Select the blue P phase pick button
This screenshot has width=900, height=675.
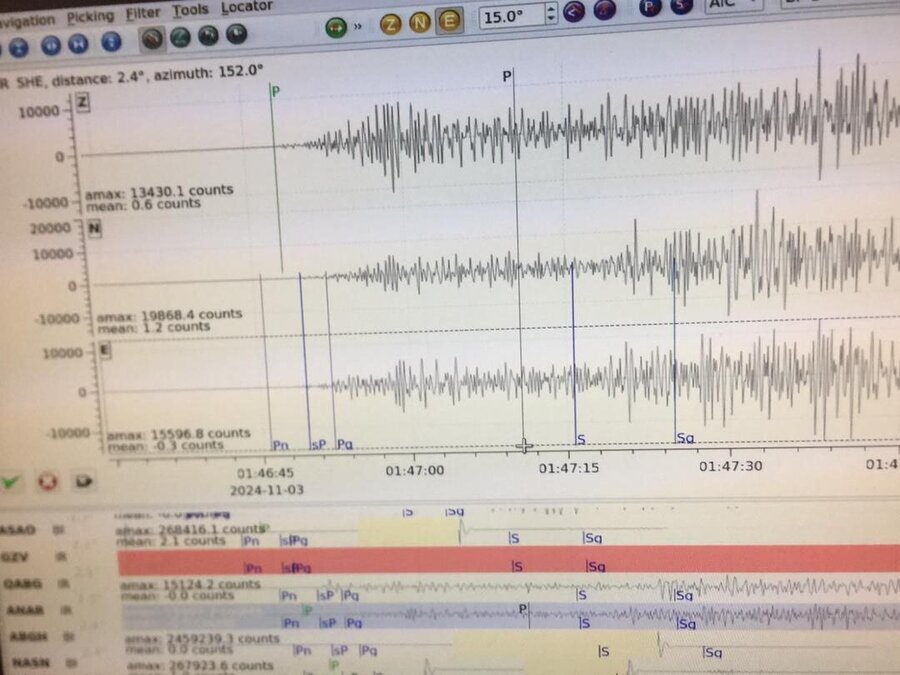point(650,8)
